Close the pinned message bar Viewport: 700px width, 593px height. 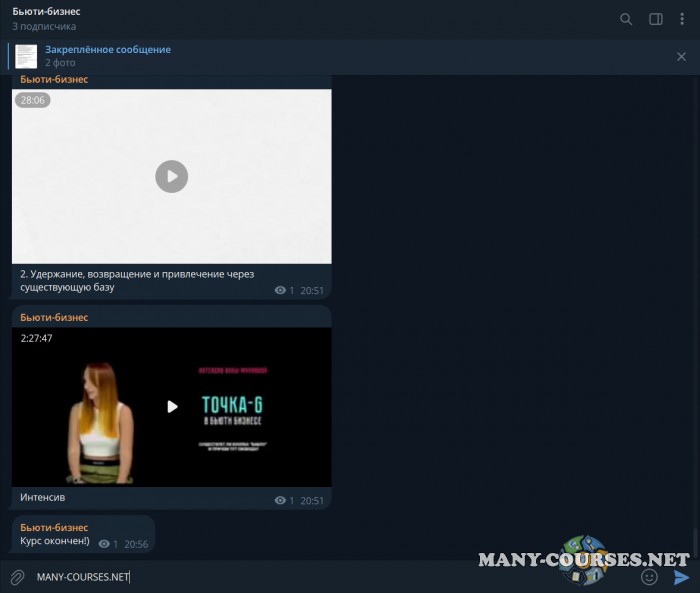pyautogui.click(x=681, y=57)
